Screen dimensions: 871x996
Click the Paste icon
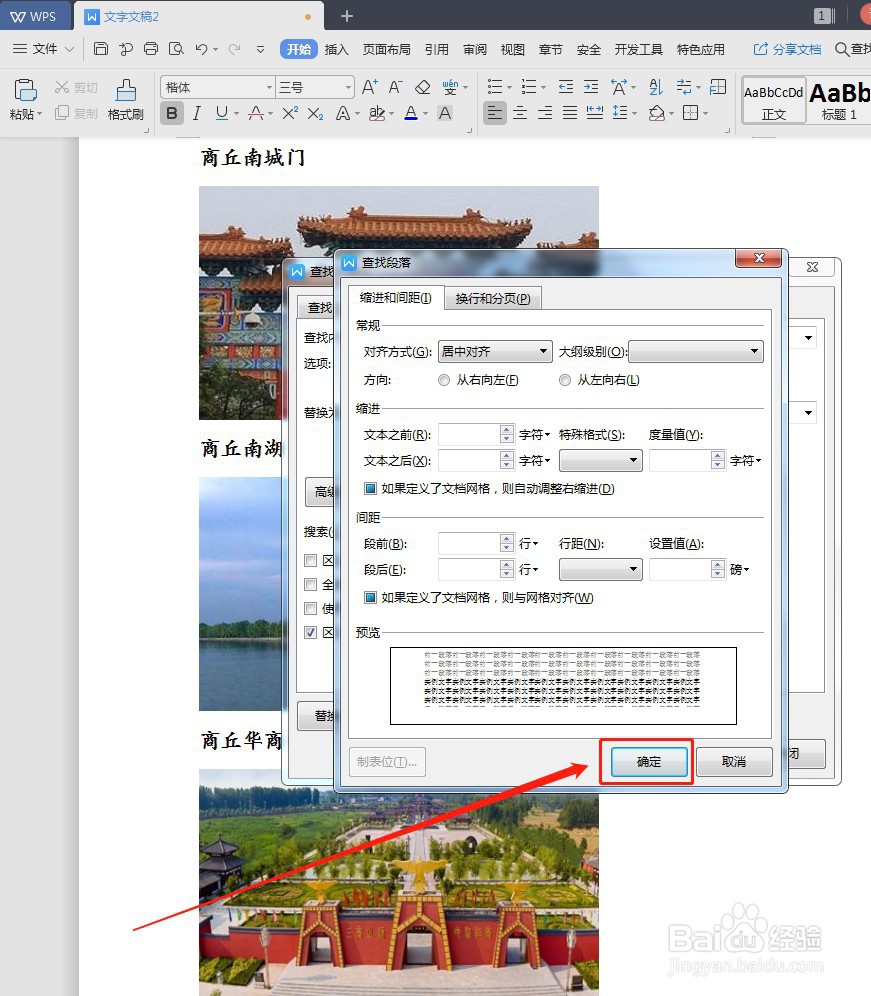click(x=25, y=90)
